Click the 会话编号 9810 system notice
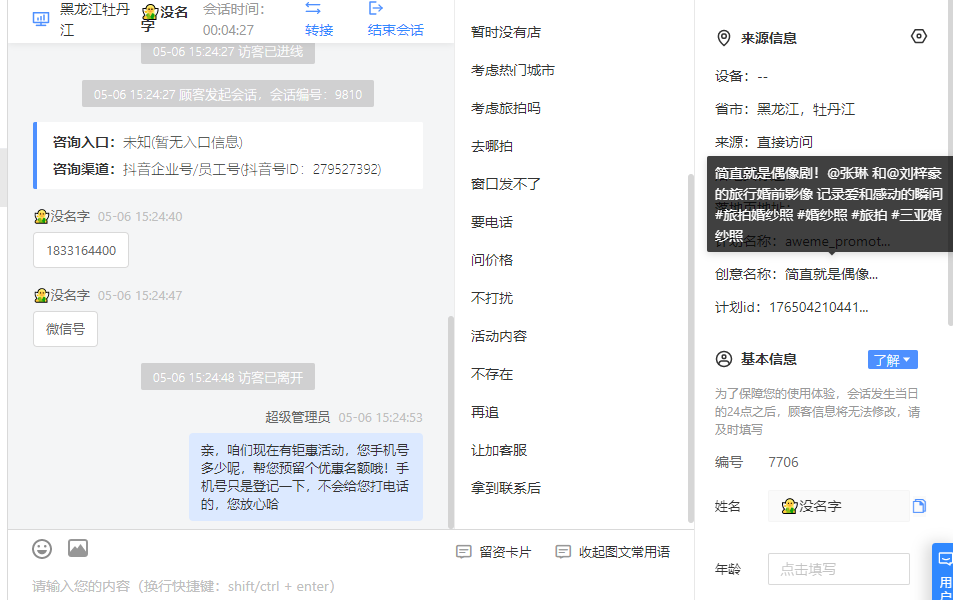 click(228, 94)
